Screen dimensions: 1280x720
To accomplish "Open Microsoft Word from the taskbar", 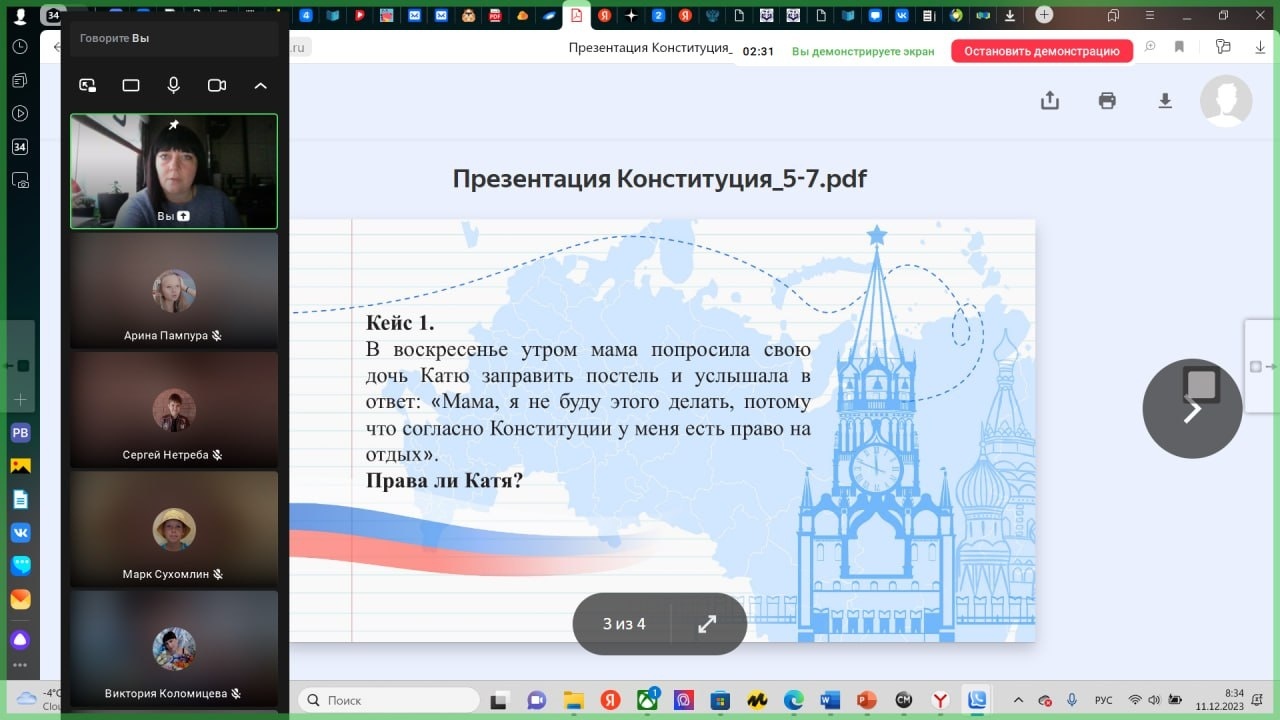I will [830, 700].
